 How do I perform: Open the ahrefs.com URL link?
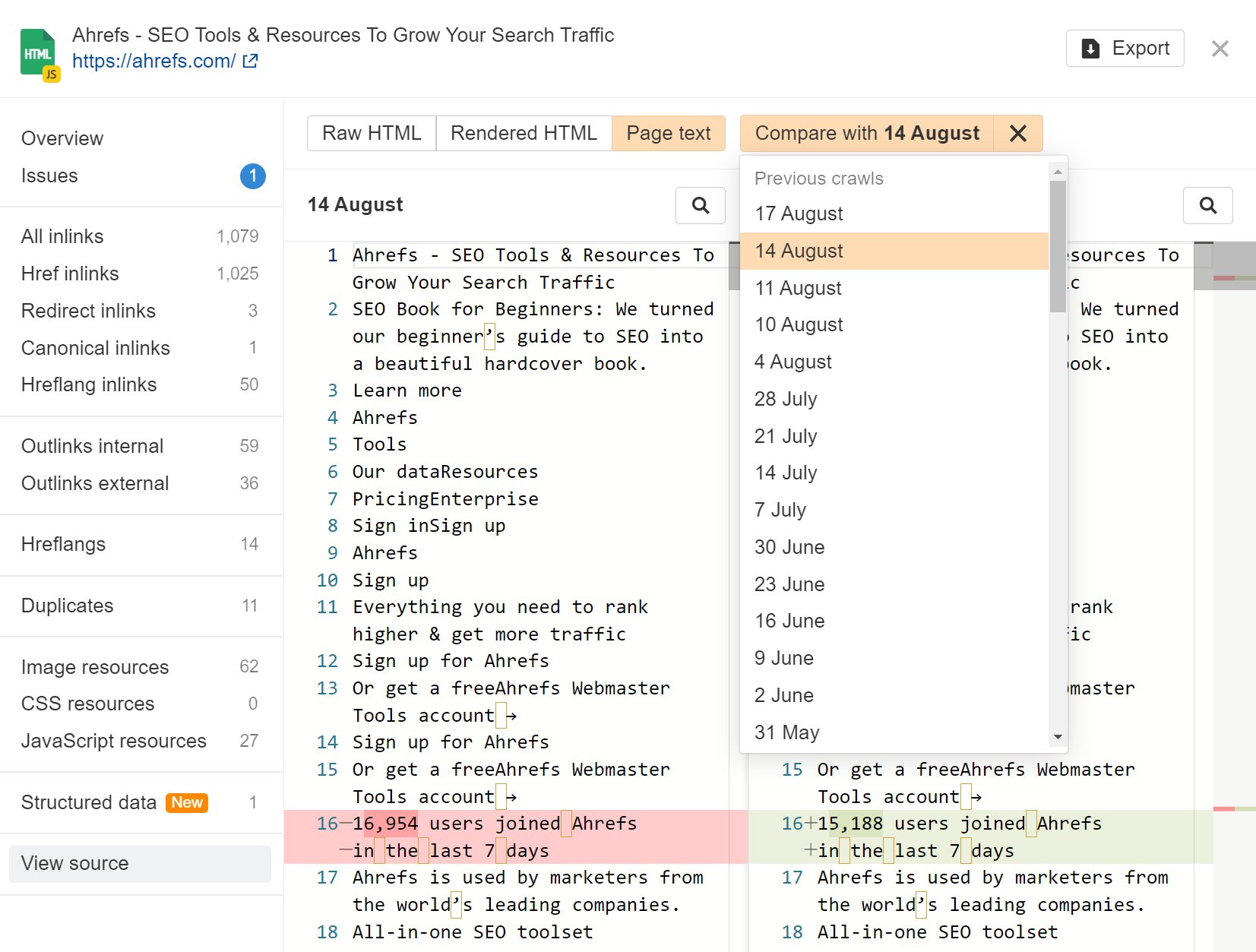[x=153, y=62]
